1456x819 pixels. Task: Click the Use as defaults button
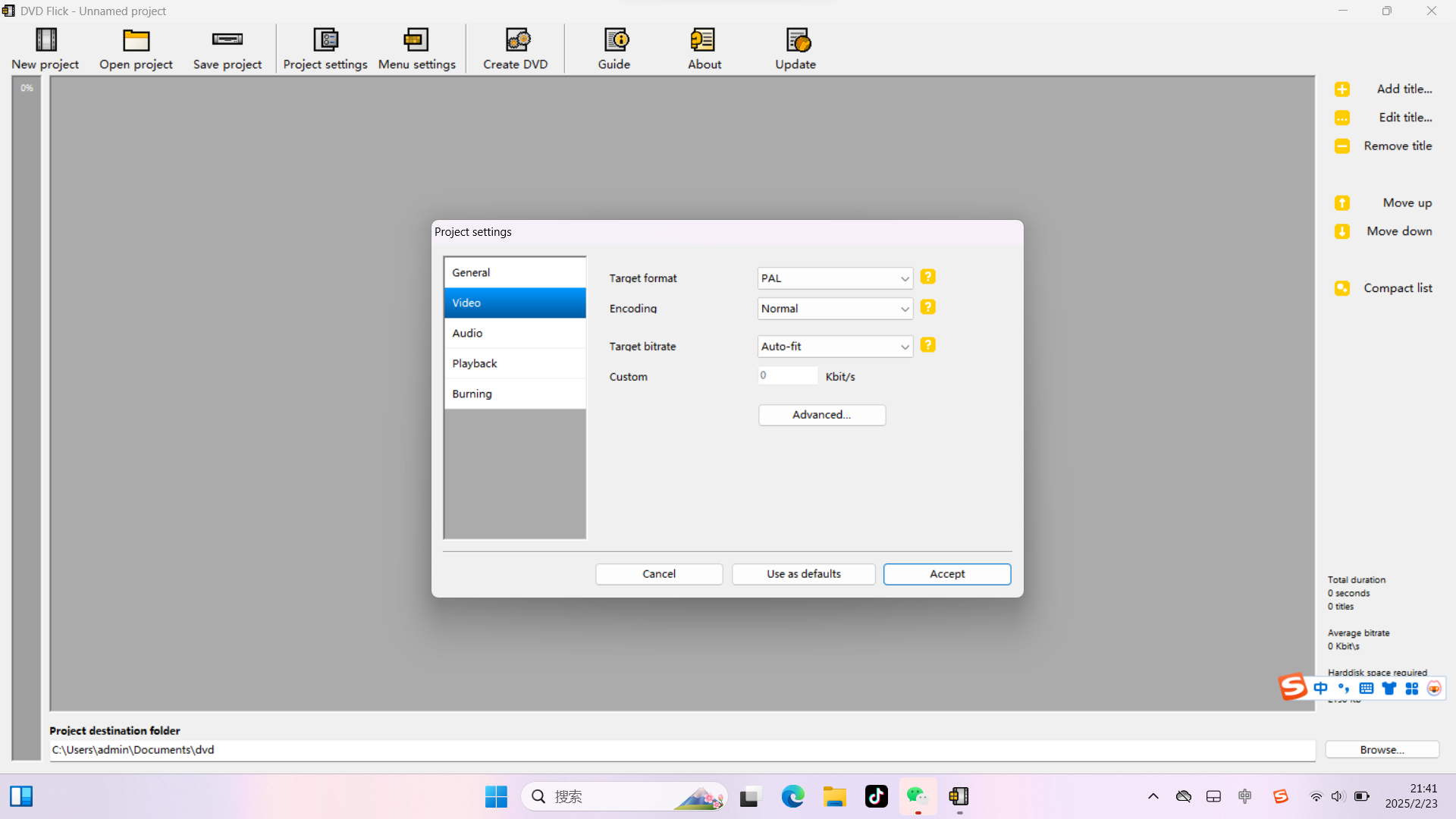pos(804,574)
